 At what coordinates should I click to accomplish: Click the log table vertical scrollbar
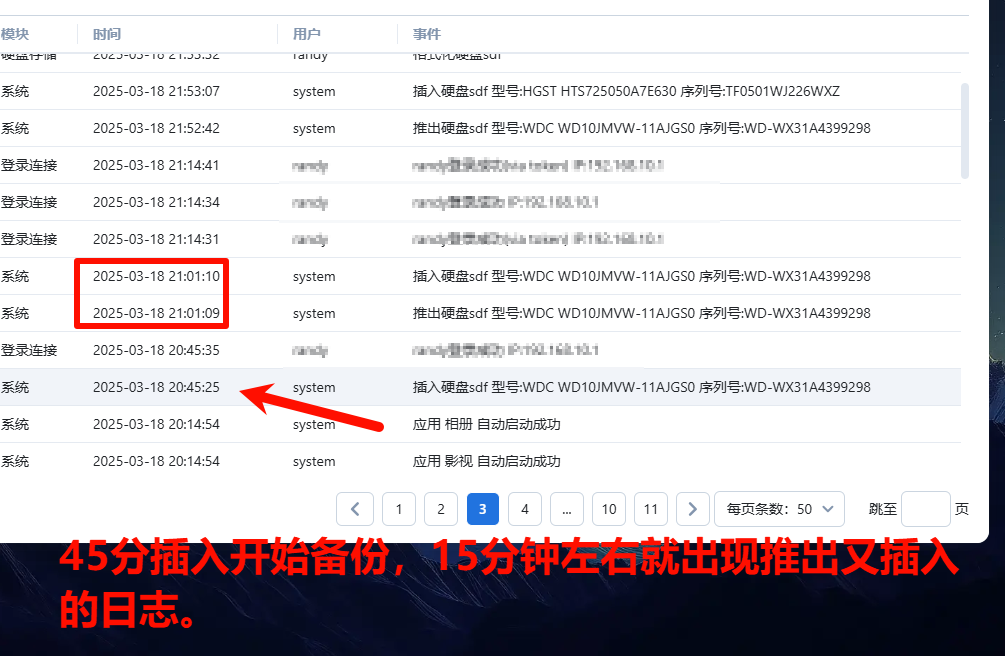(x=965, y=131)
